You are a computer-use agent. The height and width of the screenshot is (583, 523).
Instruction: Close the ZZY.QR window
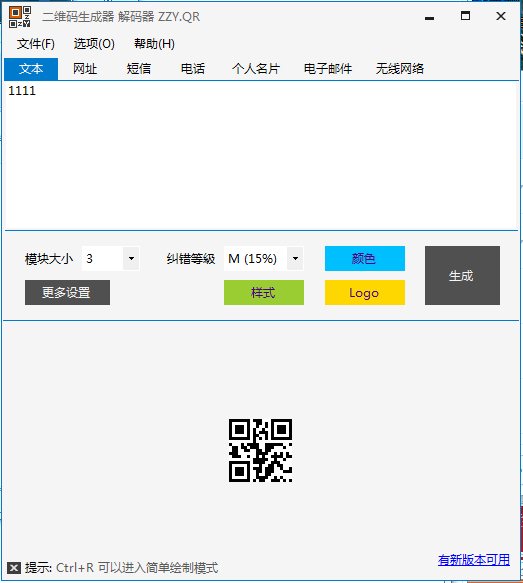click(x=501, y=16)
